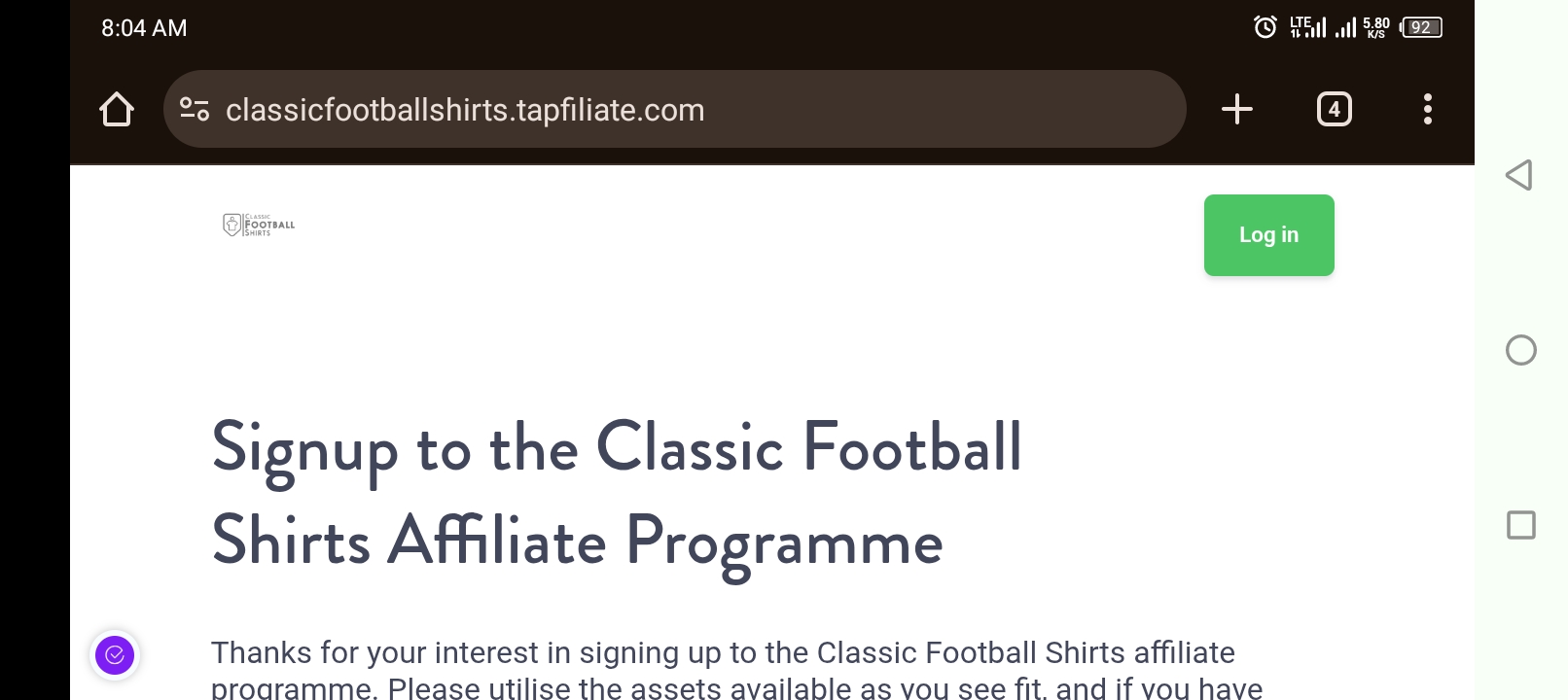Open a new tab with plus icon

(x=1236, y=109)
